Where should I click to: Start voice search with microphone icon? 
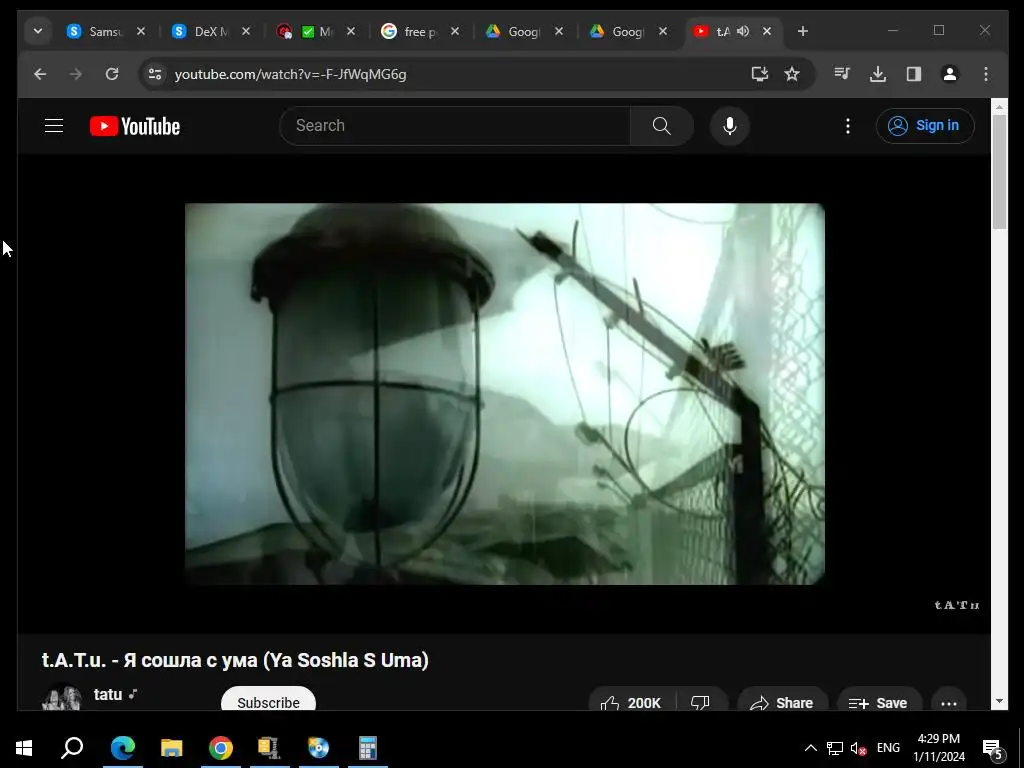(729, 125)
